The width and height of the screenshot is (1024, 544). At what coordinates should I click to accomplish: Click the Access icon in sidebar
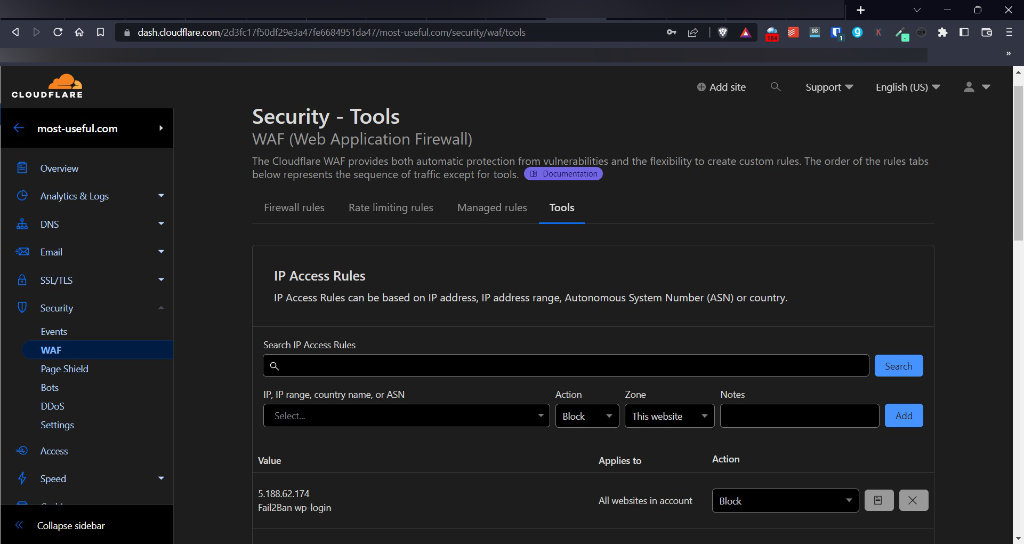tap(22, 451)
